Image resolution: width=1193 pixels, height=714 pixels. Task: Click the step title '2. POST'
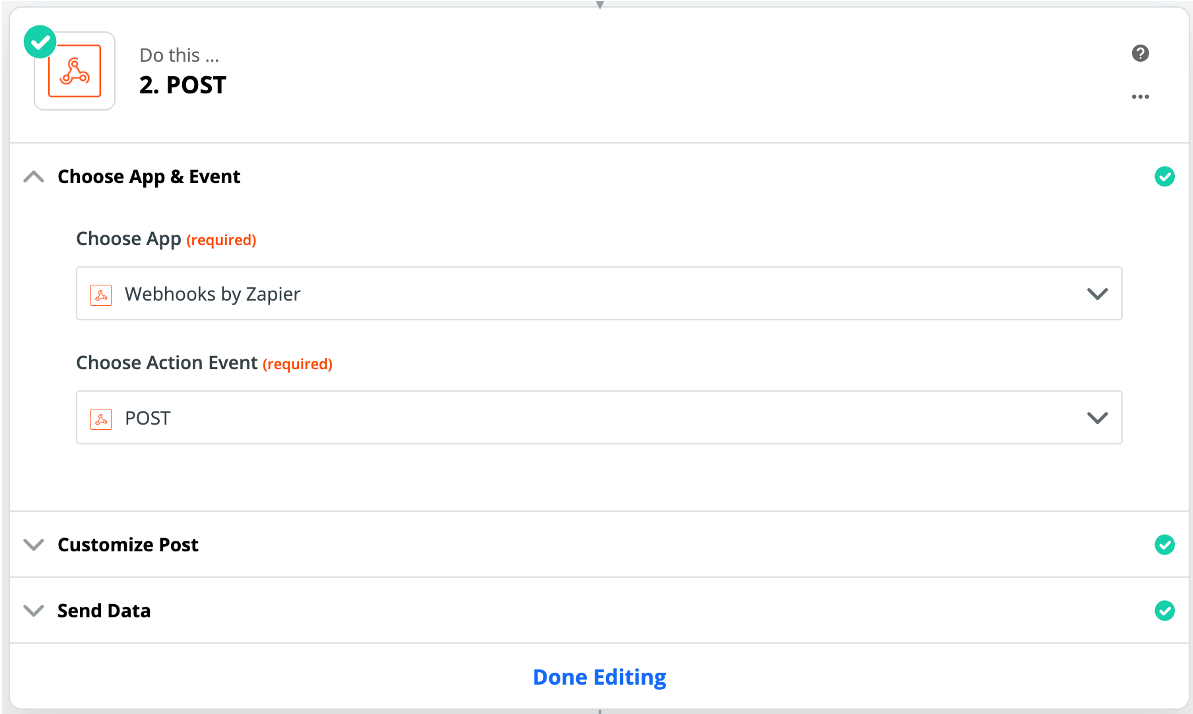183,85
